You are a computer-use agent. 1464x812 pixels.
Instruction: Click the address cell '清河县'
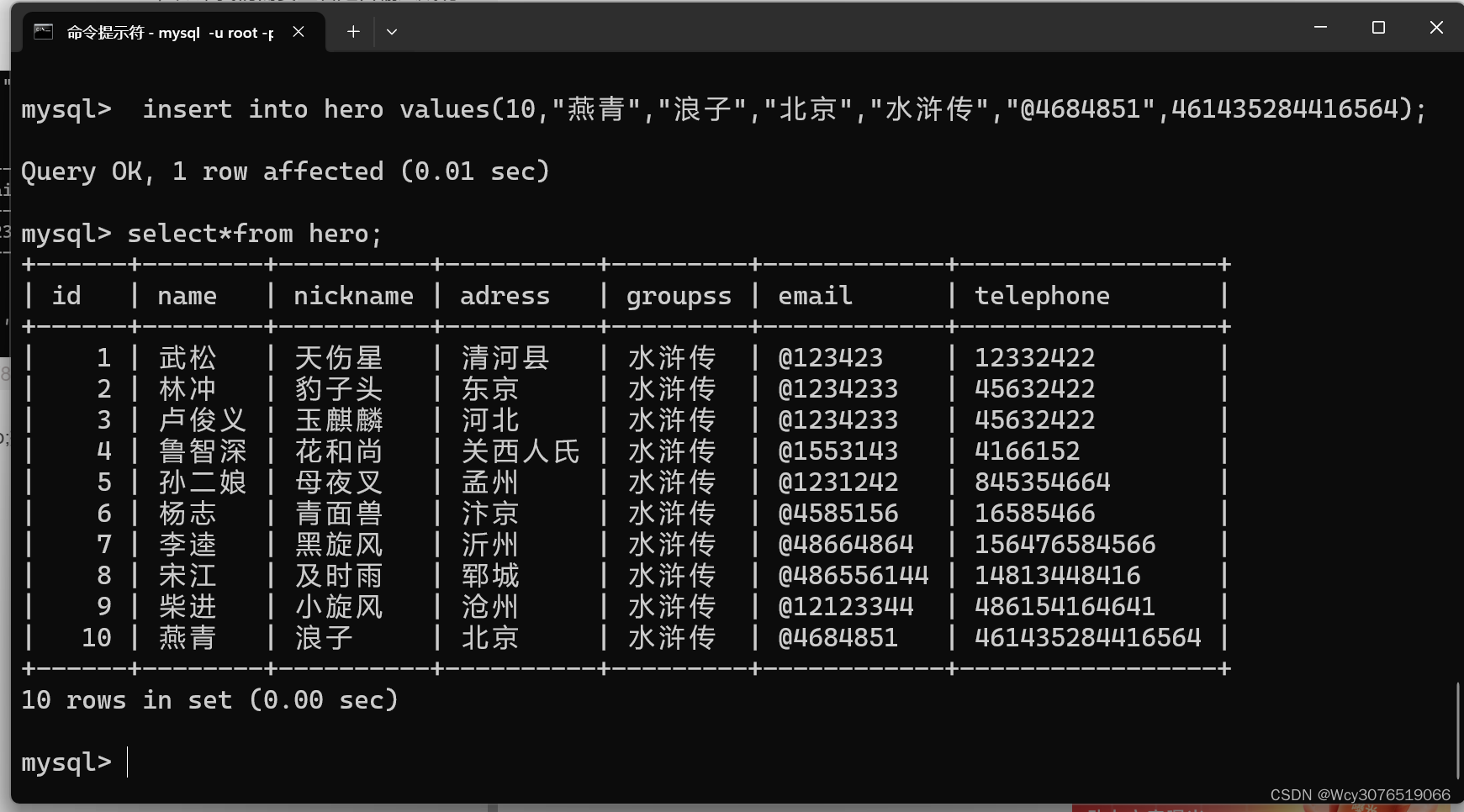click(x=505, y=358)
